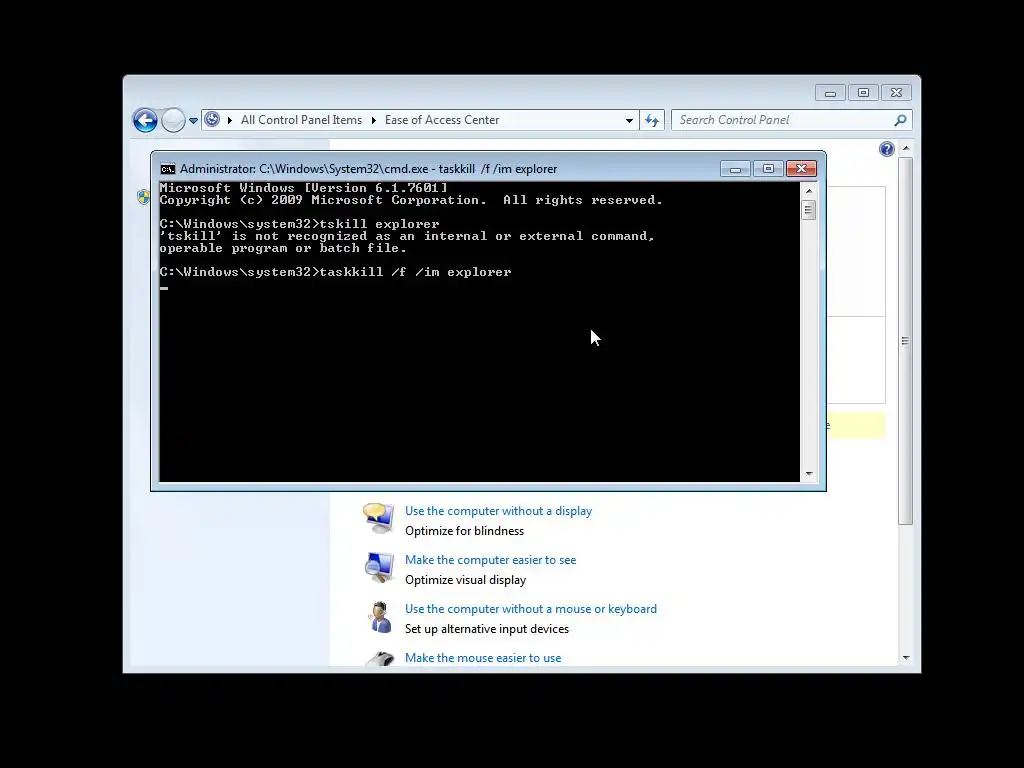Refresh the Control Panel address bar
1024x768 pixels.
[652, 120]
